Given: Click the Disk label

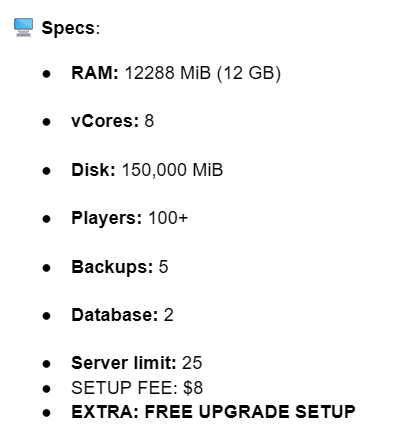Looking at the screenshot, I should (93, 170).
